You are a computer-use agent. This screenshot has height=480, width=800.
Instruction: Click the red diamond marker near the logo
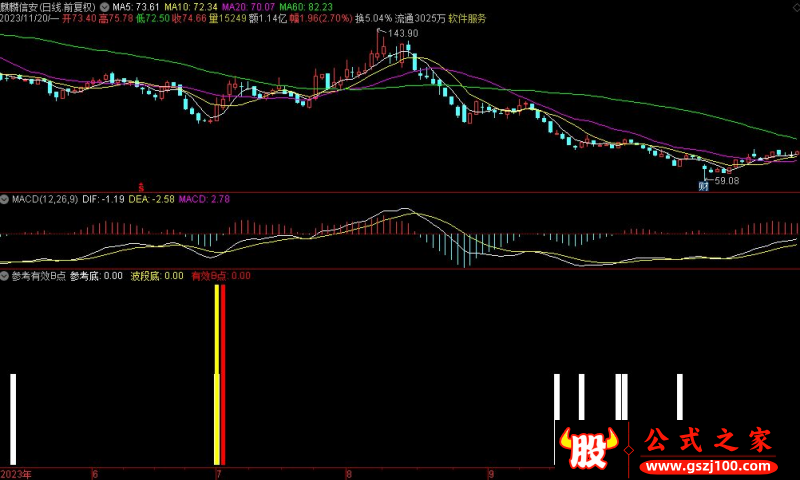[629, 450]
